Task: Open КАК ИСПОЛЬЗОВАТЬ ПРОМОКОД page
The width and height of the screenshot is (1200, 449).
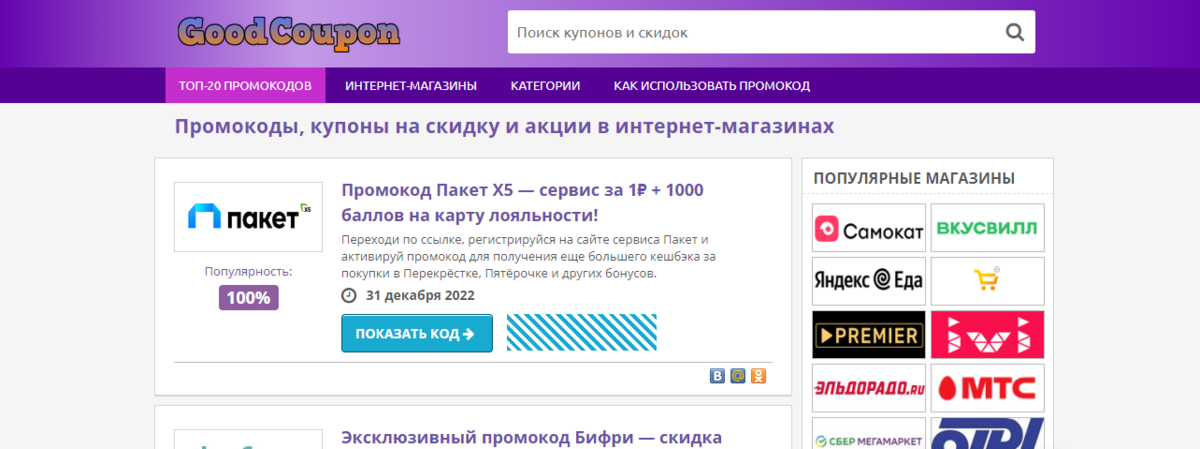Action: 712,85
